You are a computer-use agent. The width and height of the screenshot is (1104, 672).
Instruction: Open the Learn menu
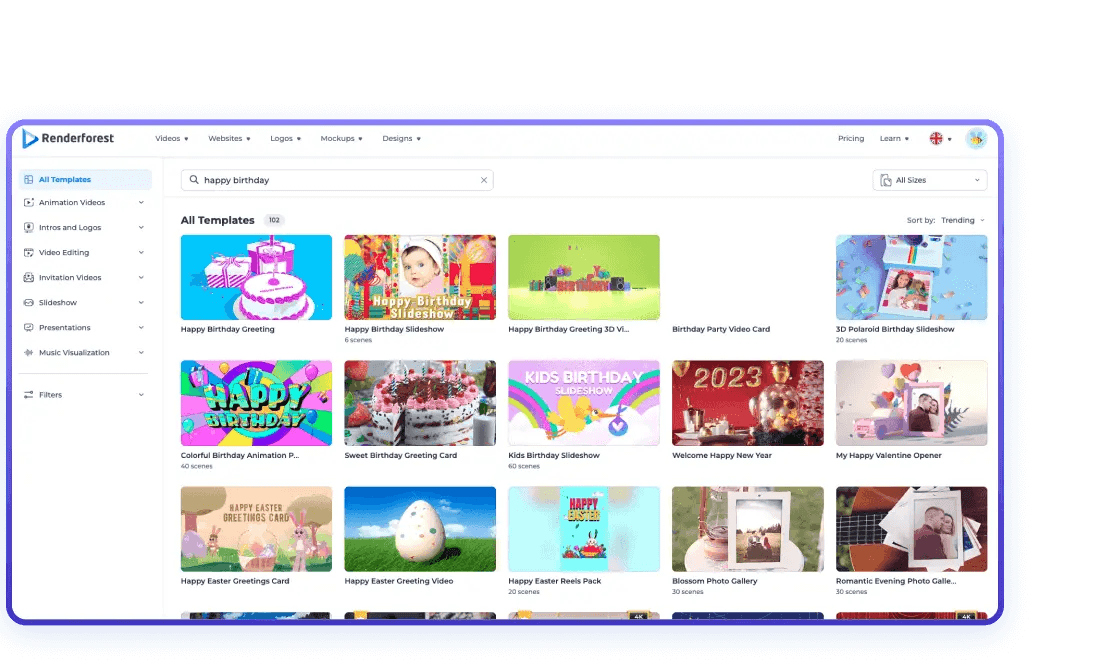894,139
